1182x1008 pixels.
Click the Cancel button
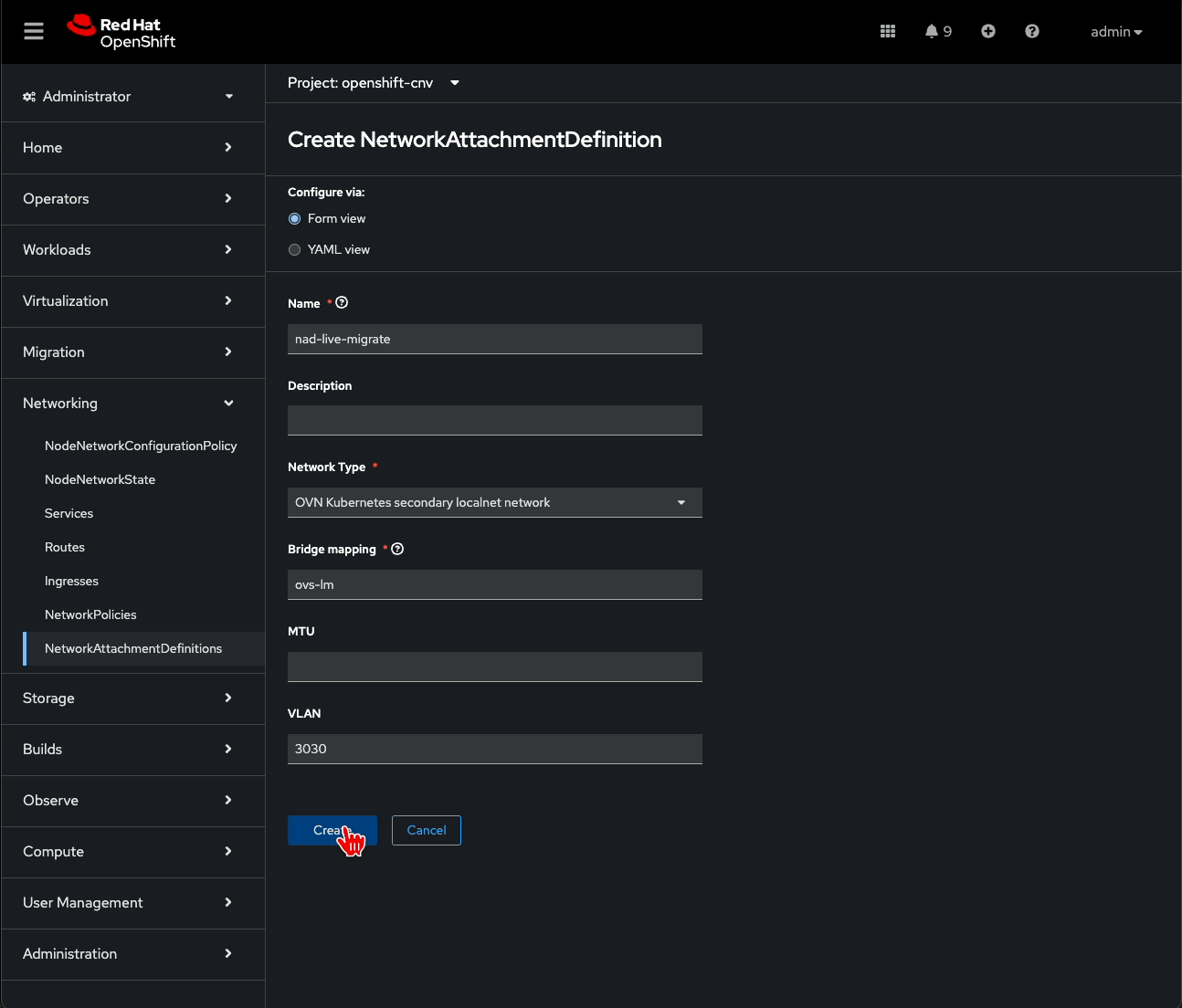(x=426, y=831)
